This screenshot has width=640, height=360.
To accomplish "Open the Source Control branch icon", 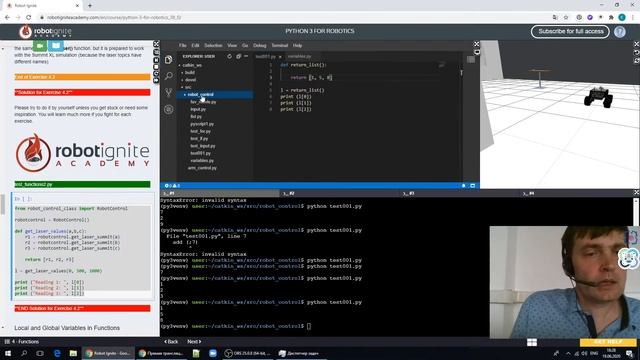I will (169, 93).
